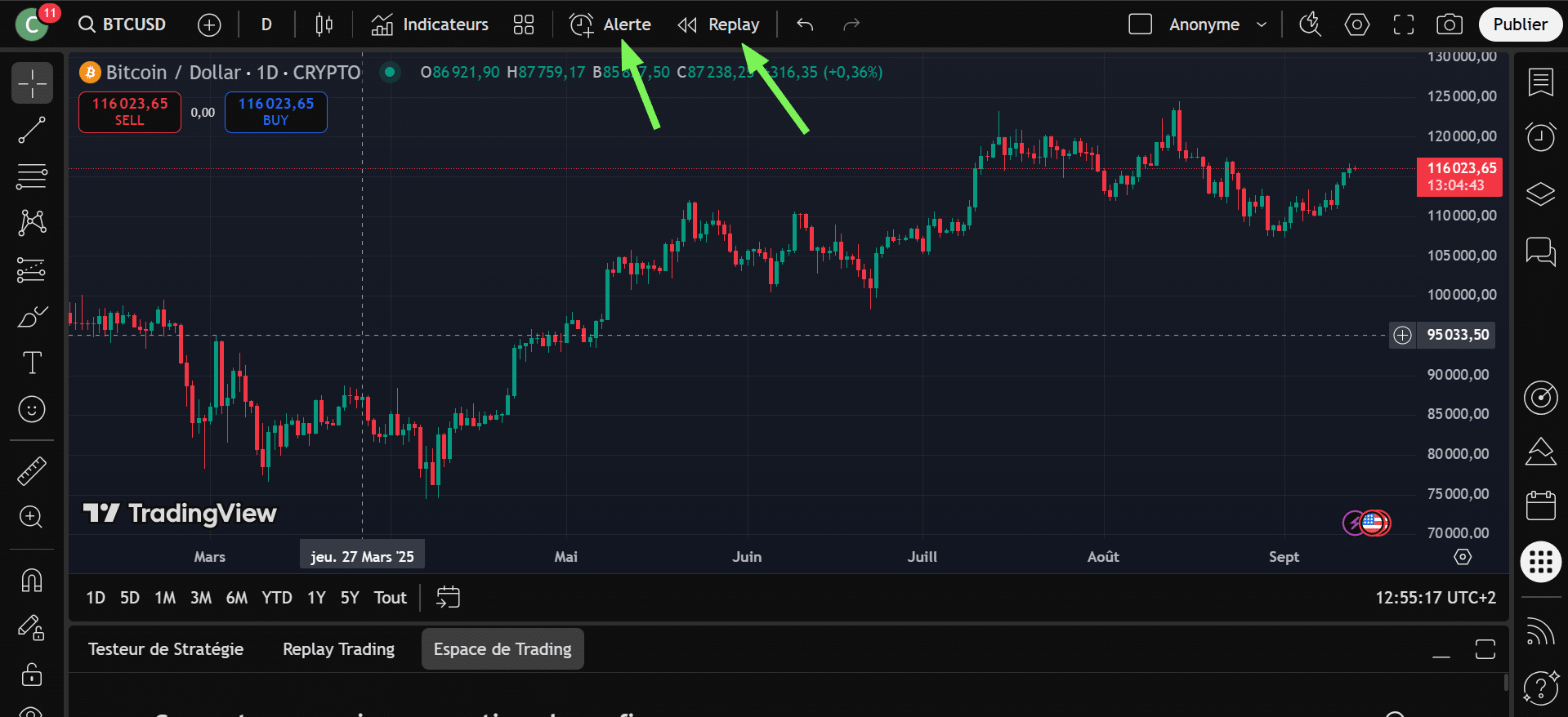
Task: Toggle the magnet mode tool
Action: [32, 581]
